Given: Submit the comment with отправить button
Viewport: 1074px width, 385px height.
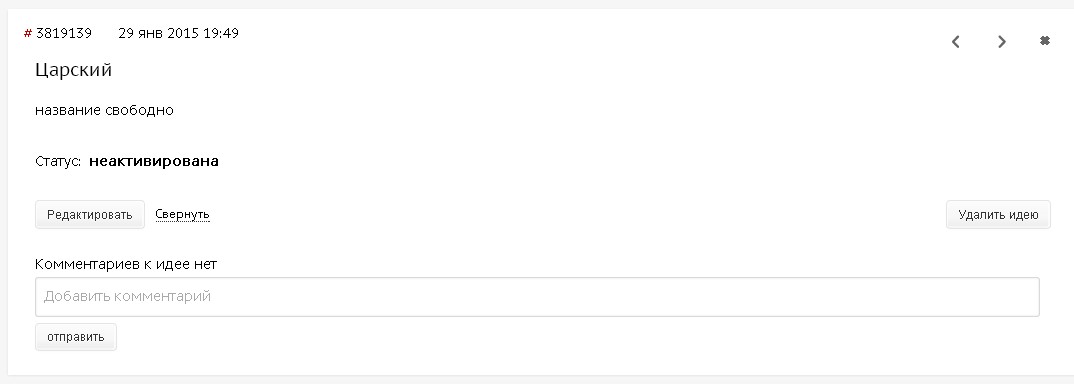Looking at the screenshot, I should click(x=76, y=336).
